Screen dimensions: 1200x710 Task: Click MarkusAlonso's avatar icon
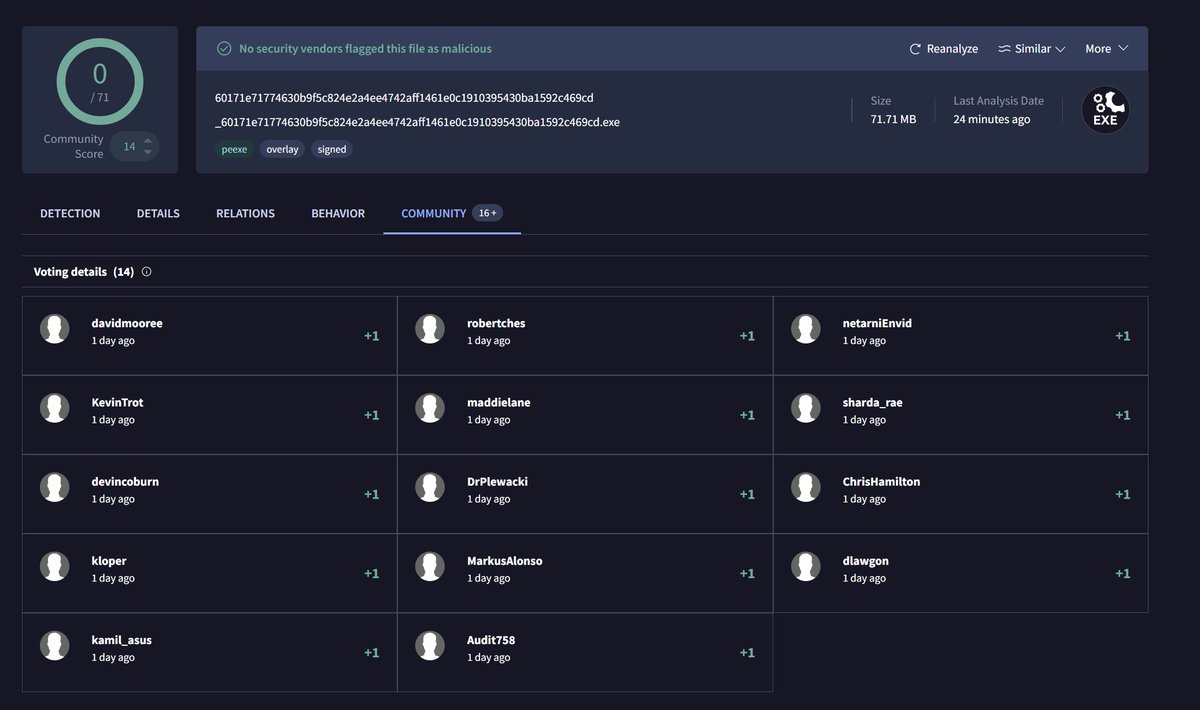430,567
